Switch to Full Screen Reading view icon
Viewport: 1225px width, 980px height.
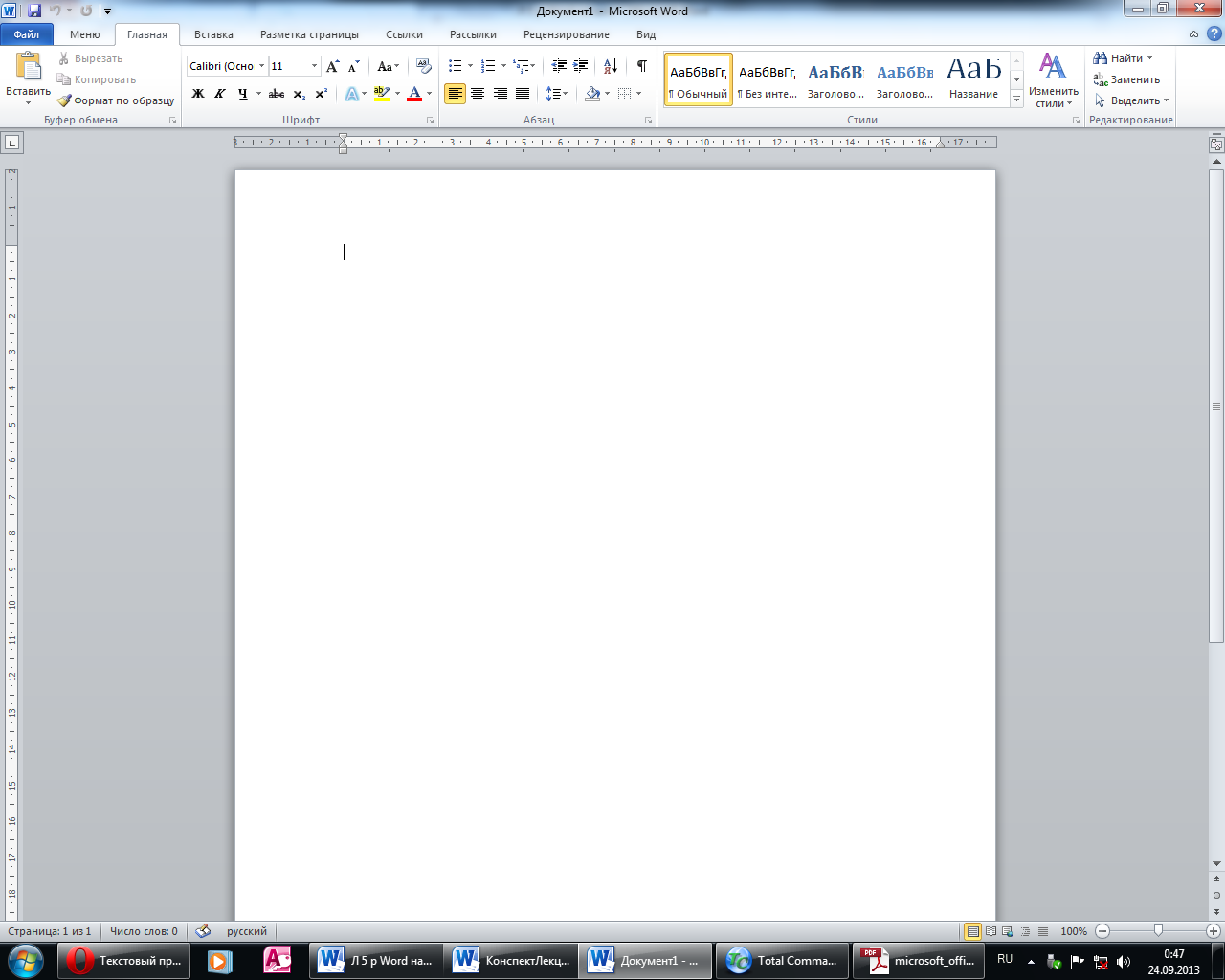click(x=991, y=931)
